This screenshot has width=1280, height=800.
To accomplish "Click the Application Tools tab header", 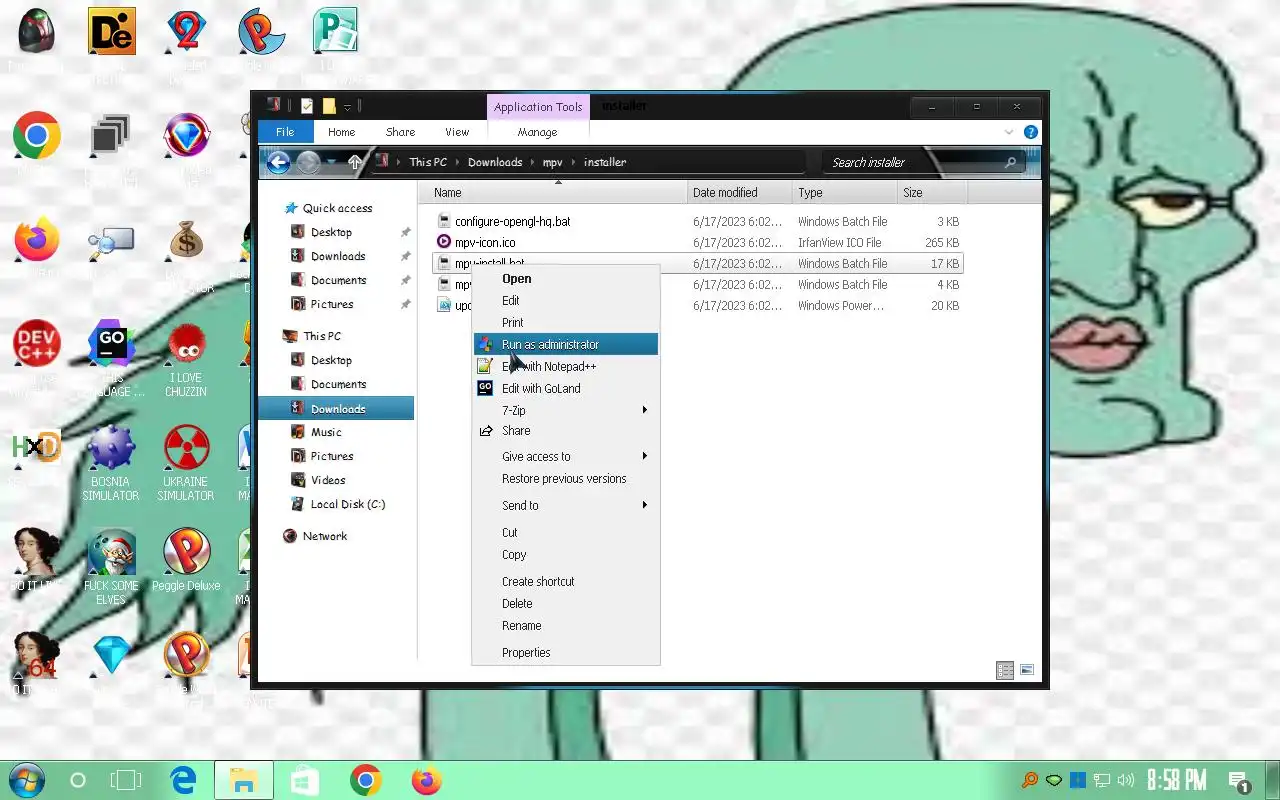I will tap(538, 107).
